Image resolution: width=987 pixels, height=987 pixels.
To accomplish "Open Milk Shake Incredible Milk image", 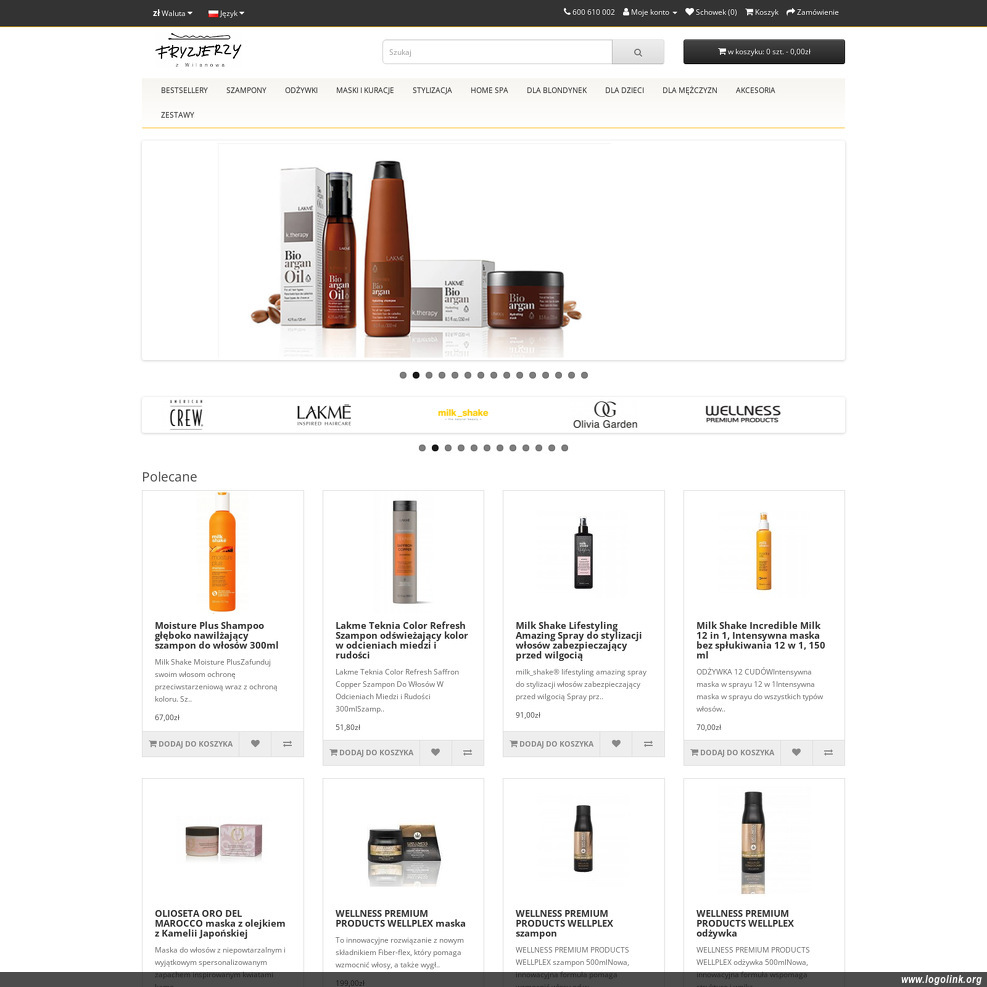I will [x=764, y=552].
